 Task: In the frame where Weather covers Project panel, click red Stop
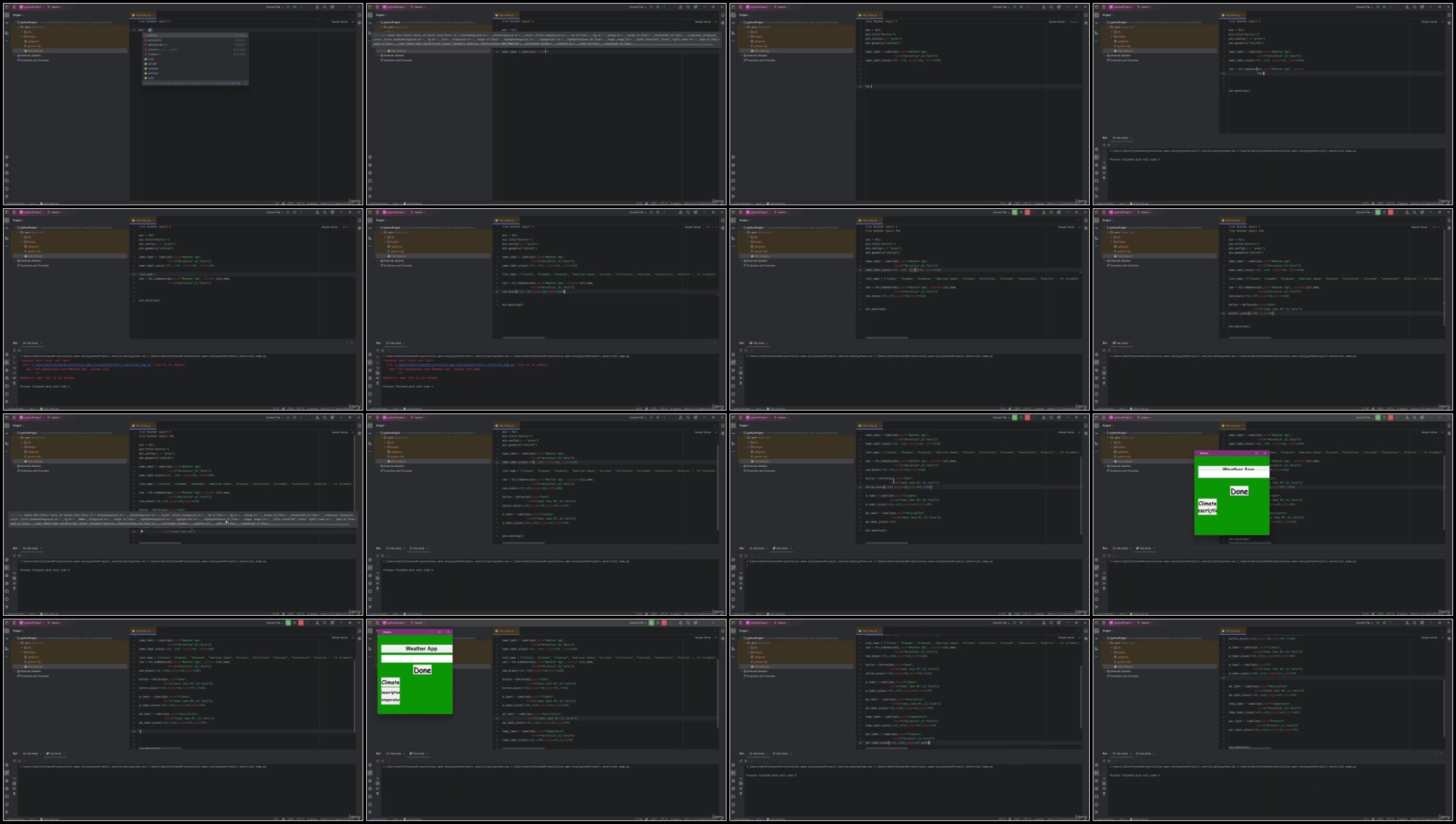click(x=664, y=622)
